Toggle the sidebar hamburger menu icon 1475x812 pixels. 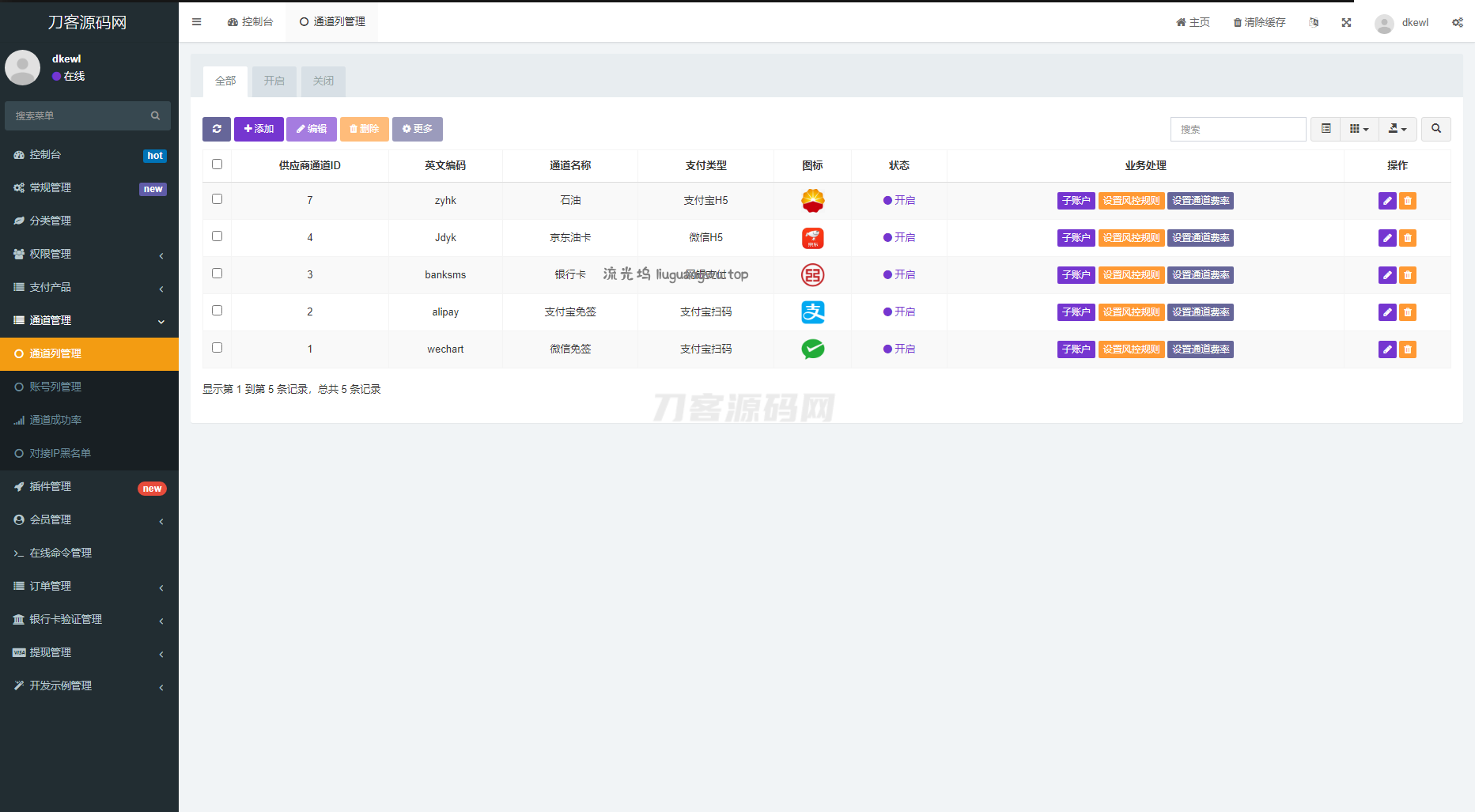(x=196, y=22)
